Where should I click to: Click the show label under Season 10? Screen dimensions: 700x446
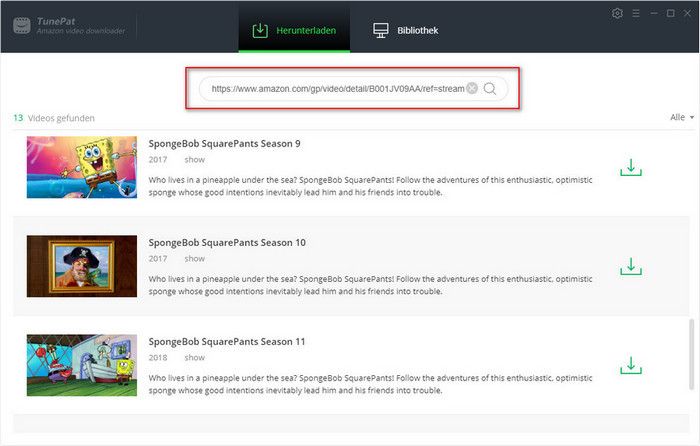click(x=195, y=258)
